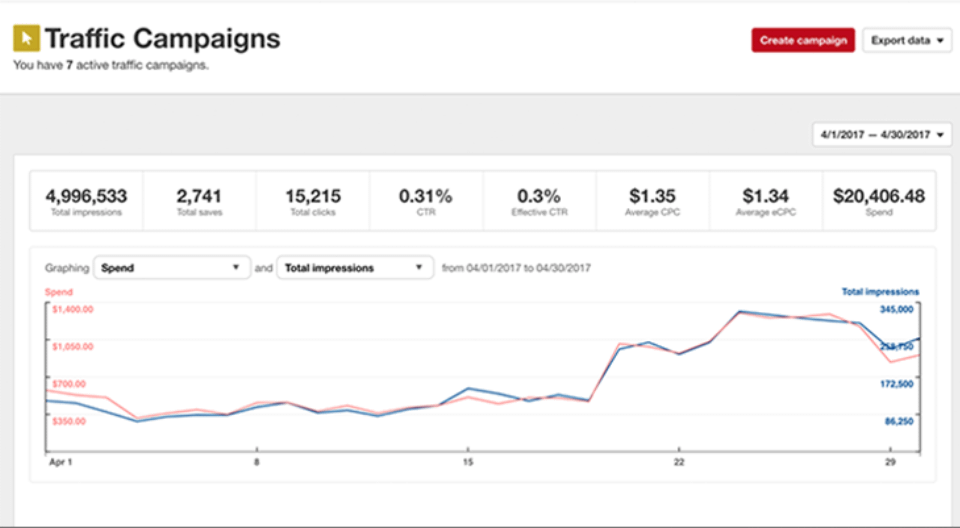Select the Effective CTR metric tile
The height and width of the screenshot is (528, 960).
click(x=539, y=201)
